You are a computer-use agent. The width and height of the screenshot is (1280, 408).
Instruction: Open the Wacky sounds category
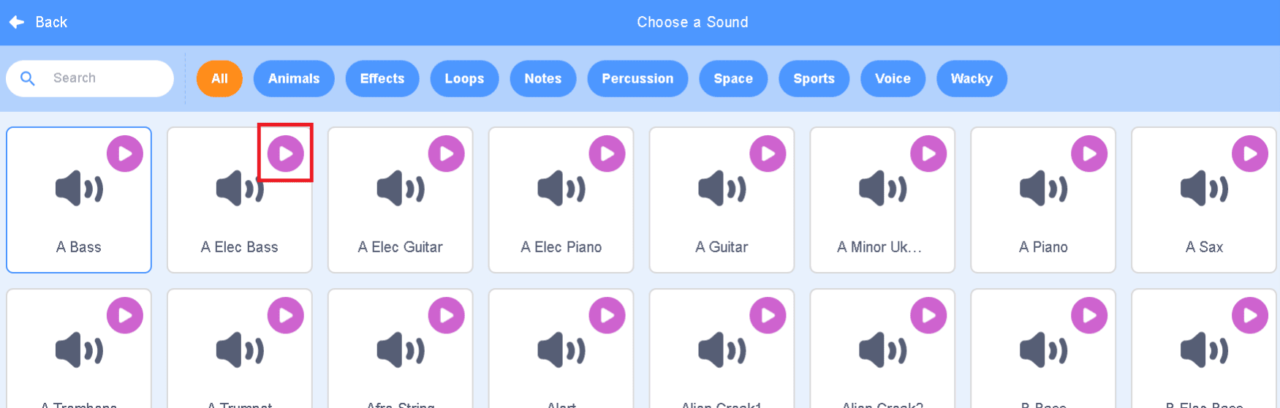pos(971,78)
